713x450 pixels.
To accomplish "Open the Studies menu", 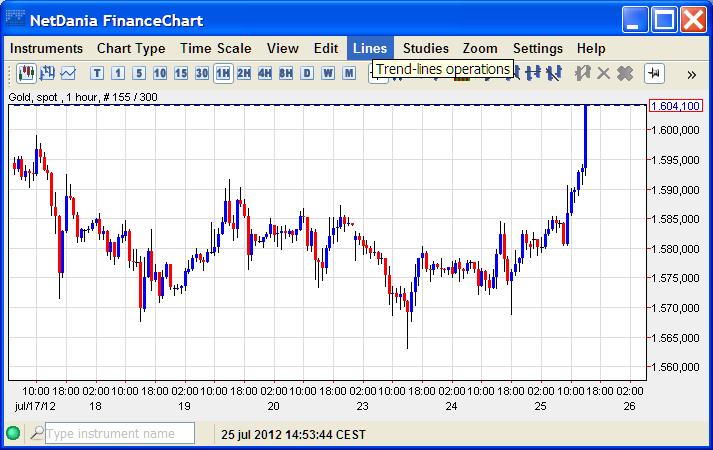I will tap(426, 48).
